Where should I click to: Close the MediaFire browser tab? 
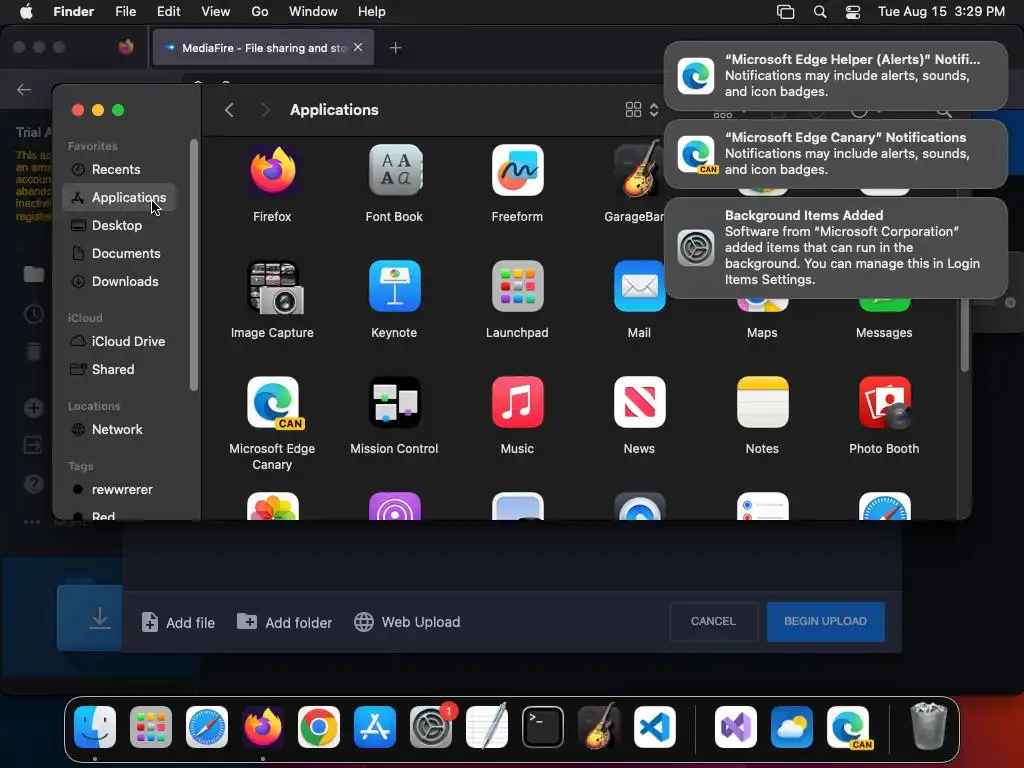point(358,47)
